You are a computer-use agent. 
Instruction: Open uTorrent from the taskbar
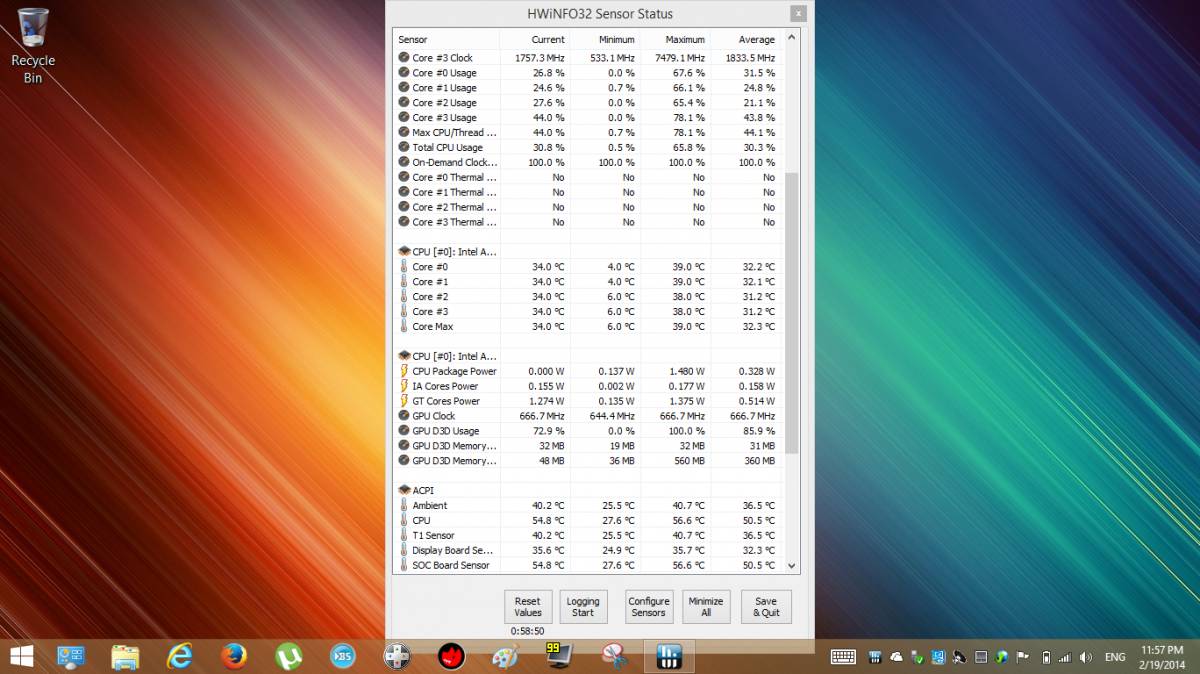[x=289, y=656]
